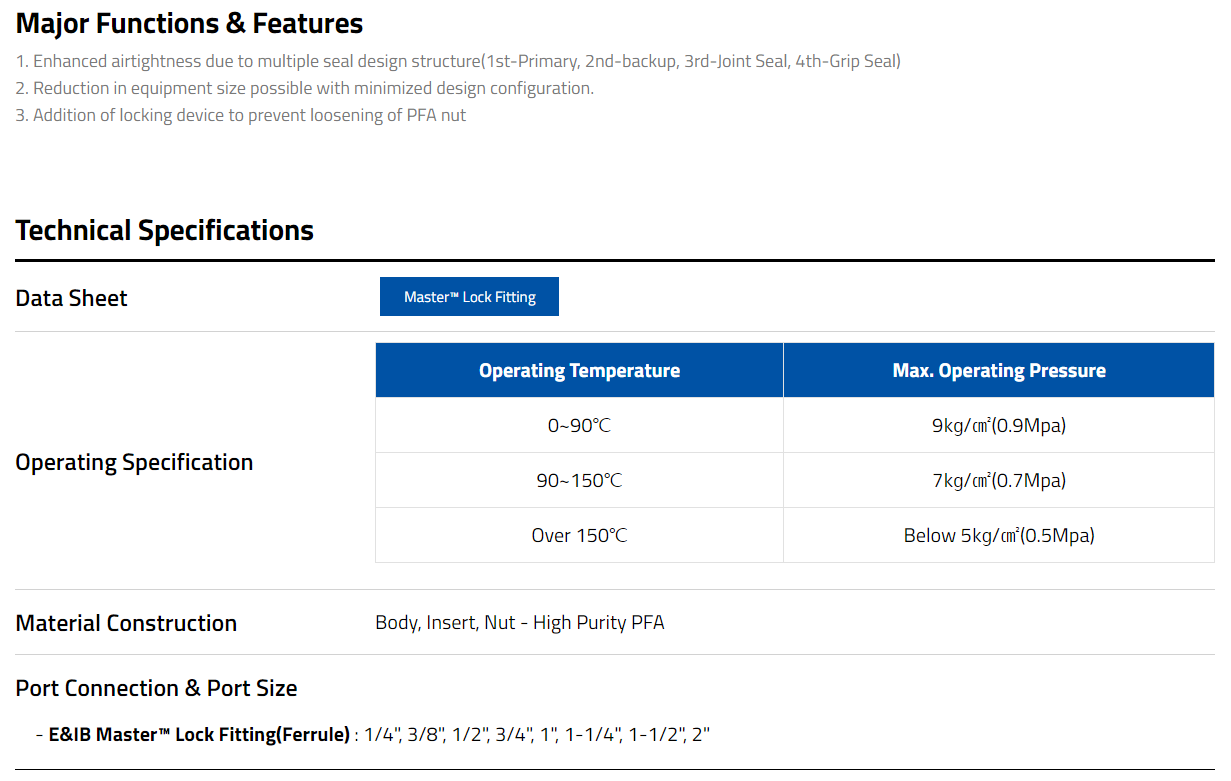Select the 90~150℃ temperature cell

[x=579, y=480]
